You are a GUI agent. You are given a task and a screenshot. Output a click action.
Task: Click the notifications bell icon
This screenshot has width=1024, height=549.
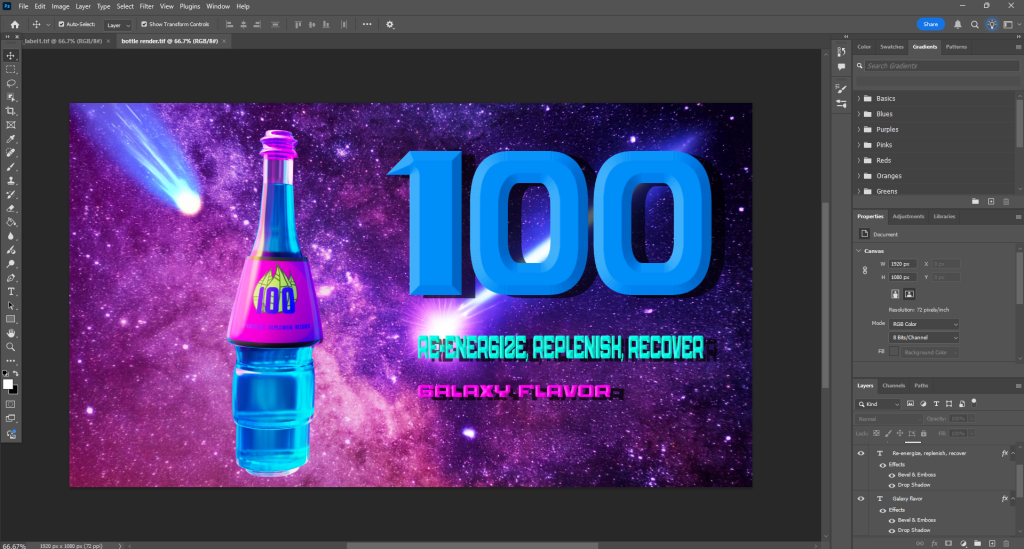958,24
